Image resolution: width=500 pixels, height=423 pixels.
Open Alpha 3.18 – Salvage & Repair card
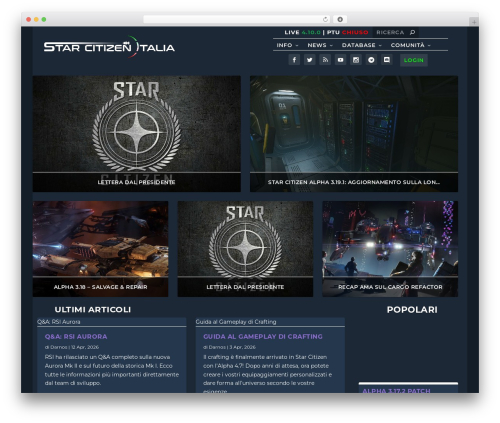(100, 249)
